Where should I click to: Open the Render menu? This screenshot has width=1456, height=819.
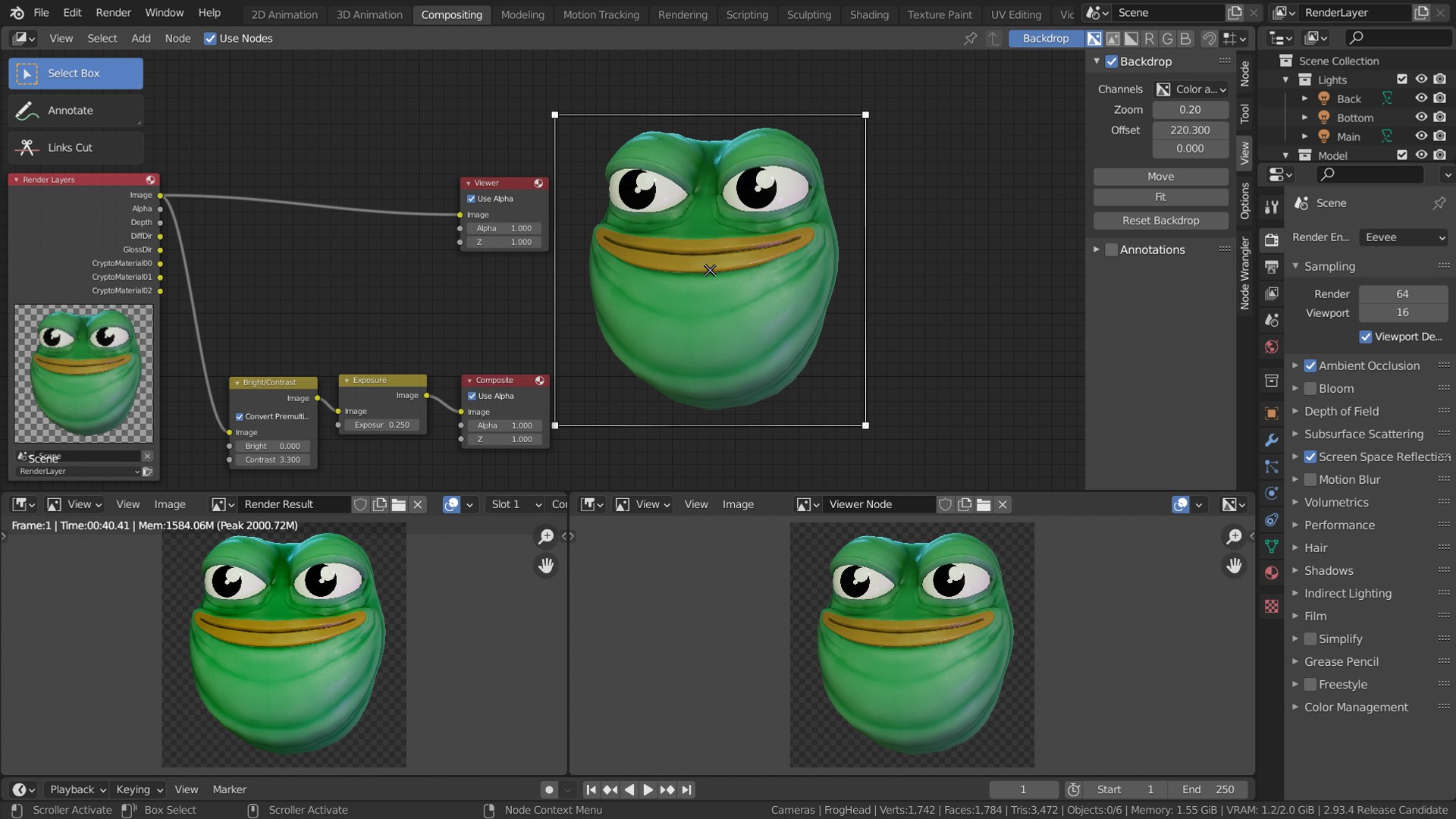pyautogui.click(x=113, y=13)
